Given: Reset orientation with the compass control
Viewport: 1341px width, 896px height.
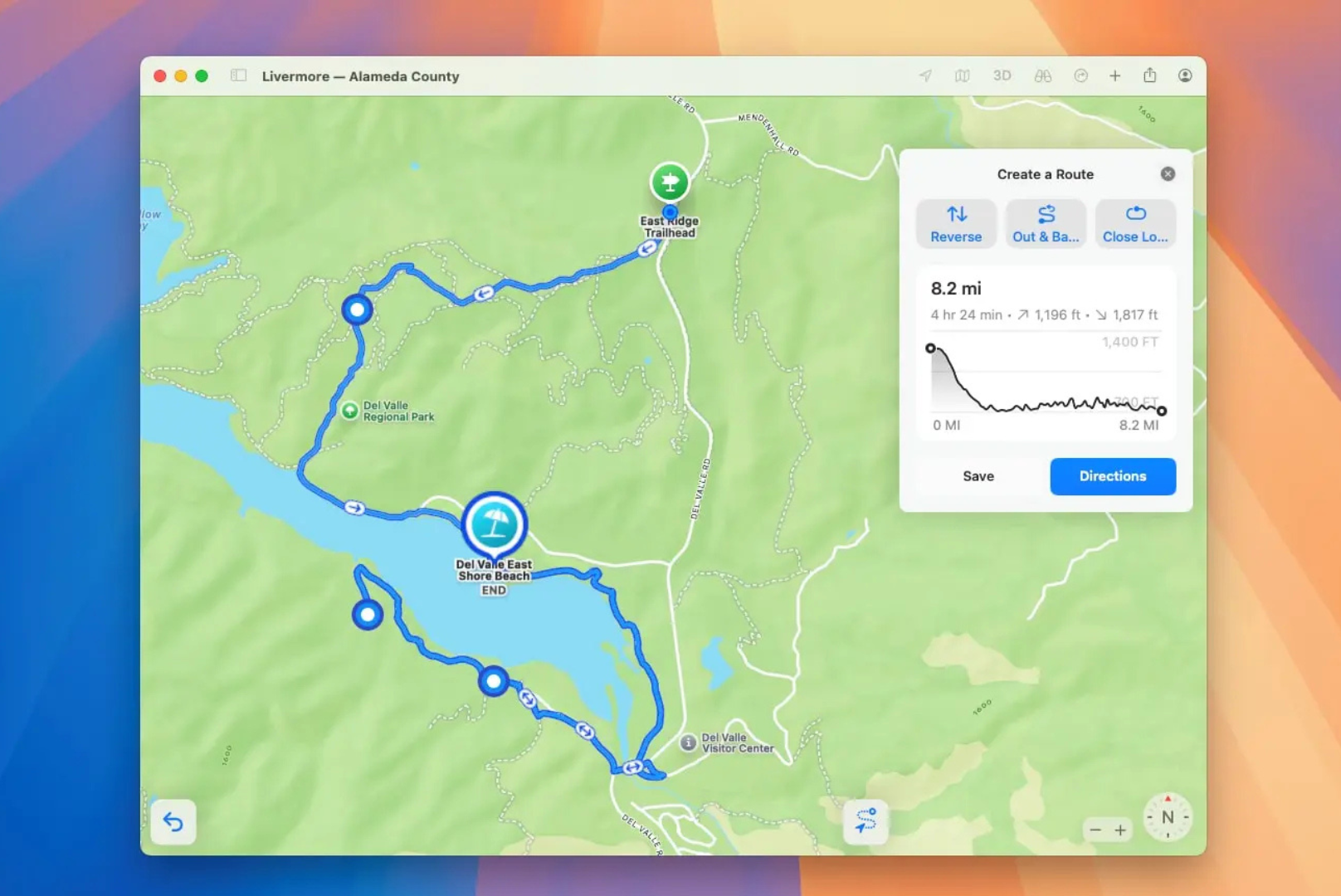Looking at the screenshot, I should (x=1168, y=818).
